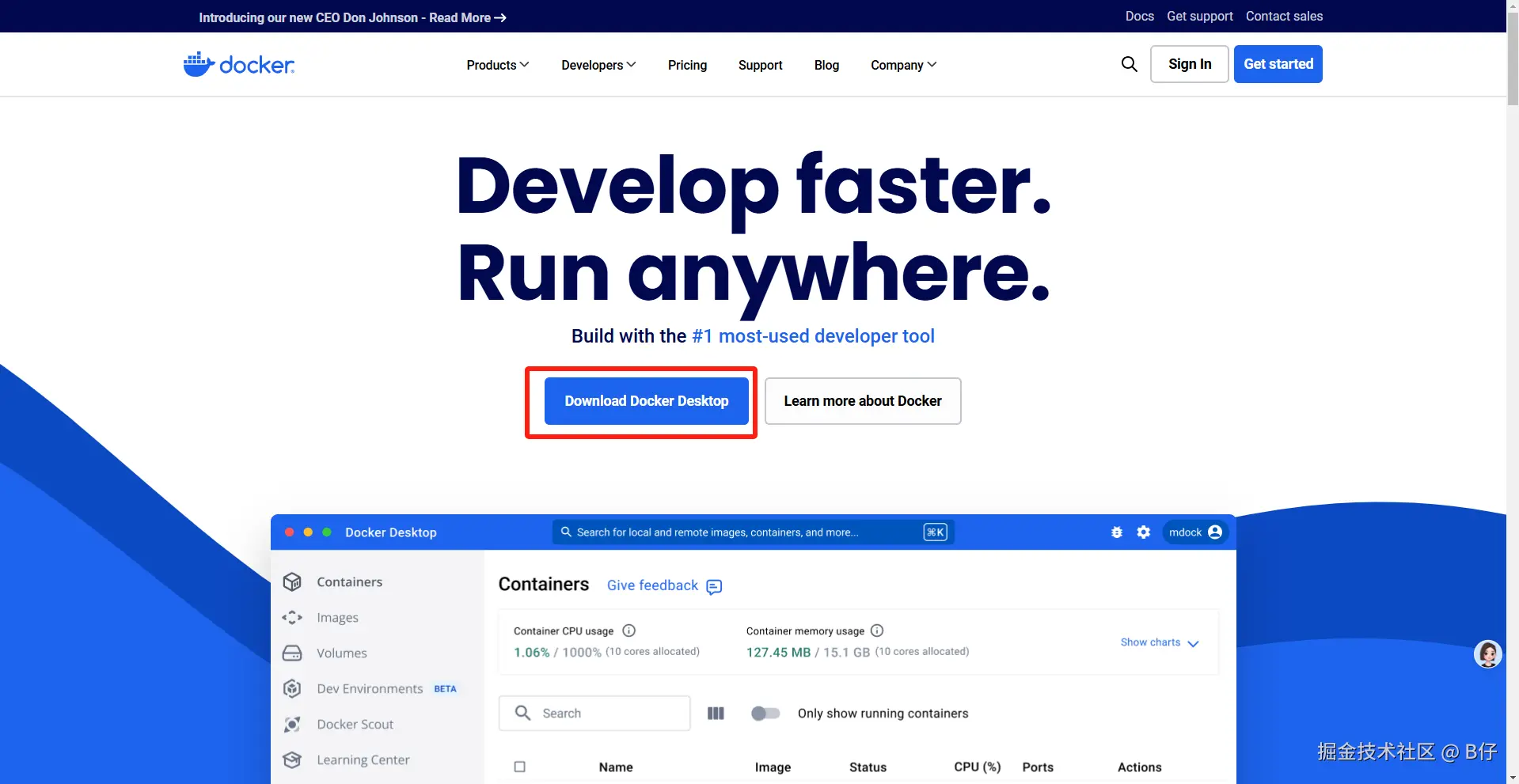Click the yellow minimize dot in Docker Desktop
The width and height of the screenshot is (1519, 784).
tap(308, 532)
